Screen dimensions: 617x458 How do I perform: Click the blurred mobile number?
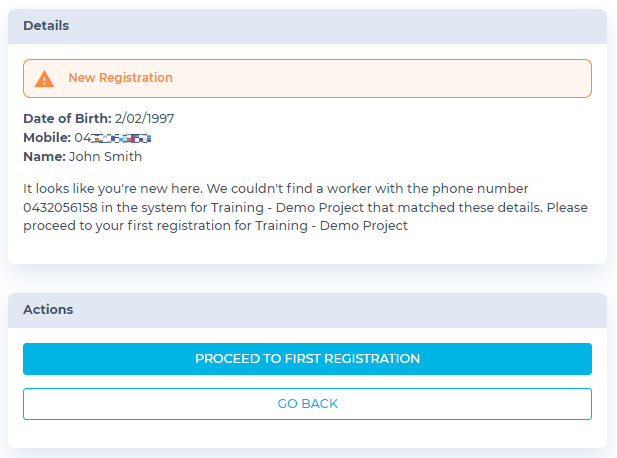click(113, 138)
